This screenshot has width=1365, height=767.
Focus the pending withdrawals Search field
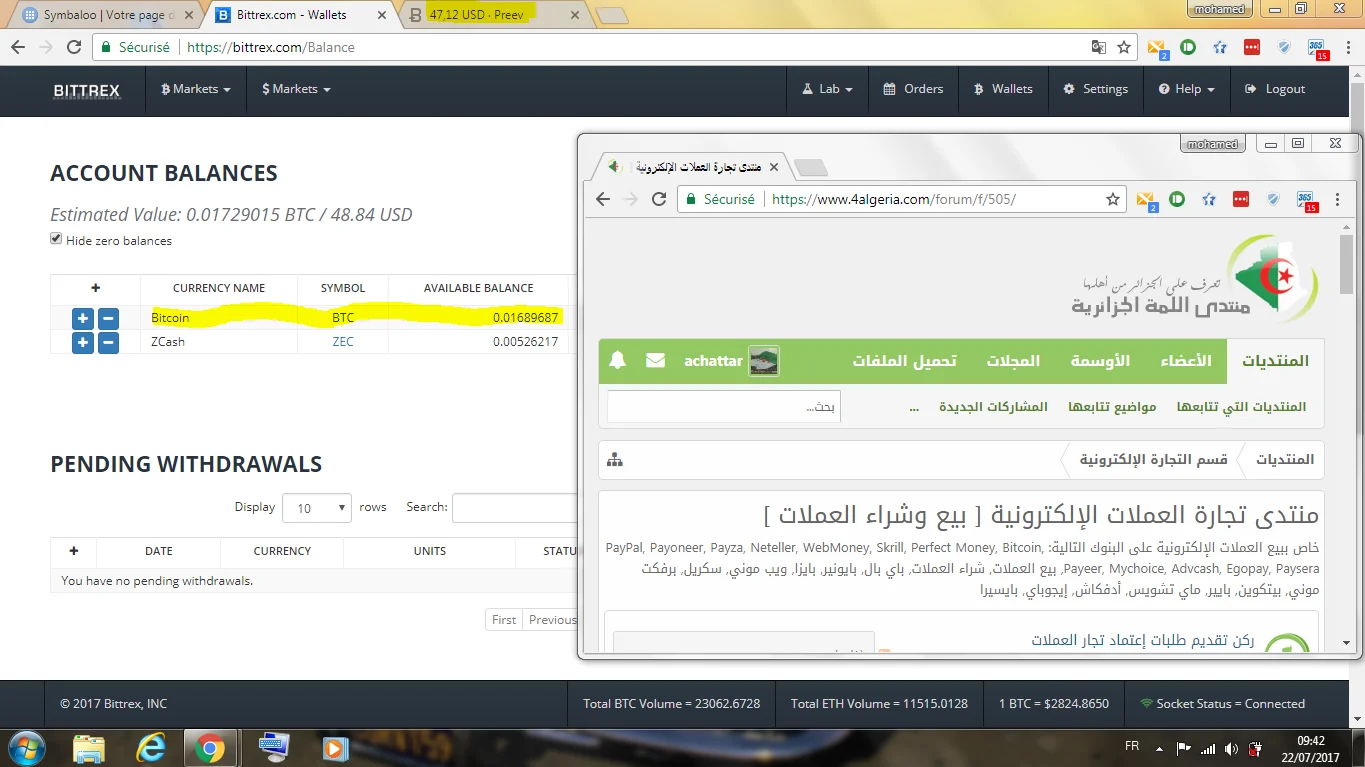(514, 508)
